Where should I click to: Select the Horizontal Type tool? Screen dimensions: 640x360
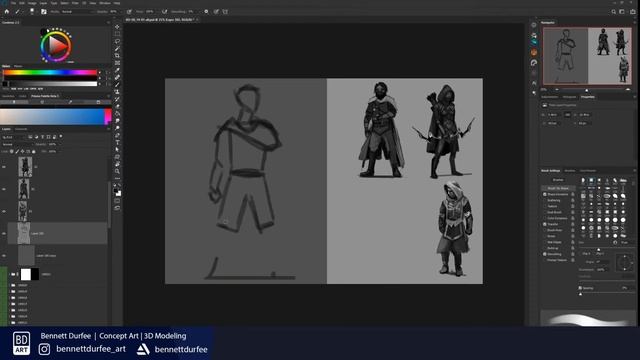pyautogui.click(x=117, y=142)
